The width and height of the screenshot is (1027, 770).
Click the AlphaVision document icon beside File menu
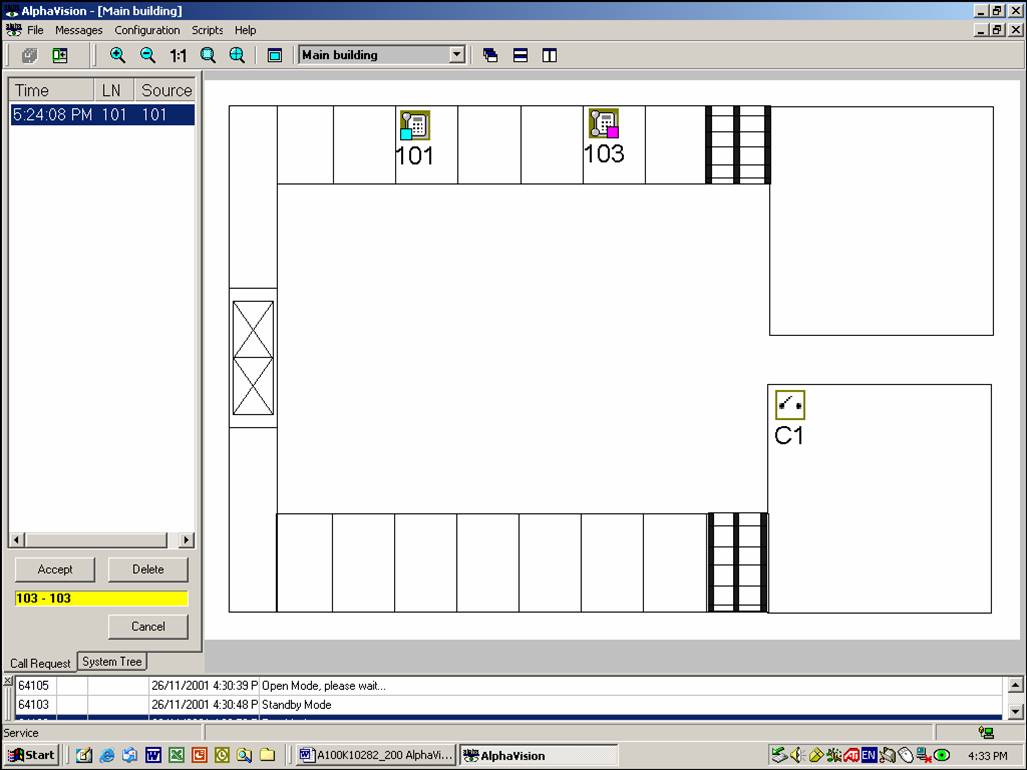(14, 29)
